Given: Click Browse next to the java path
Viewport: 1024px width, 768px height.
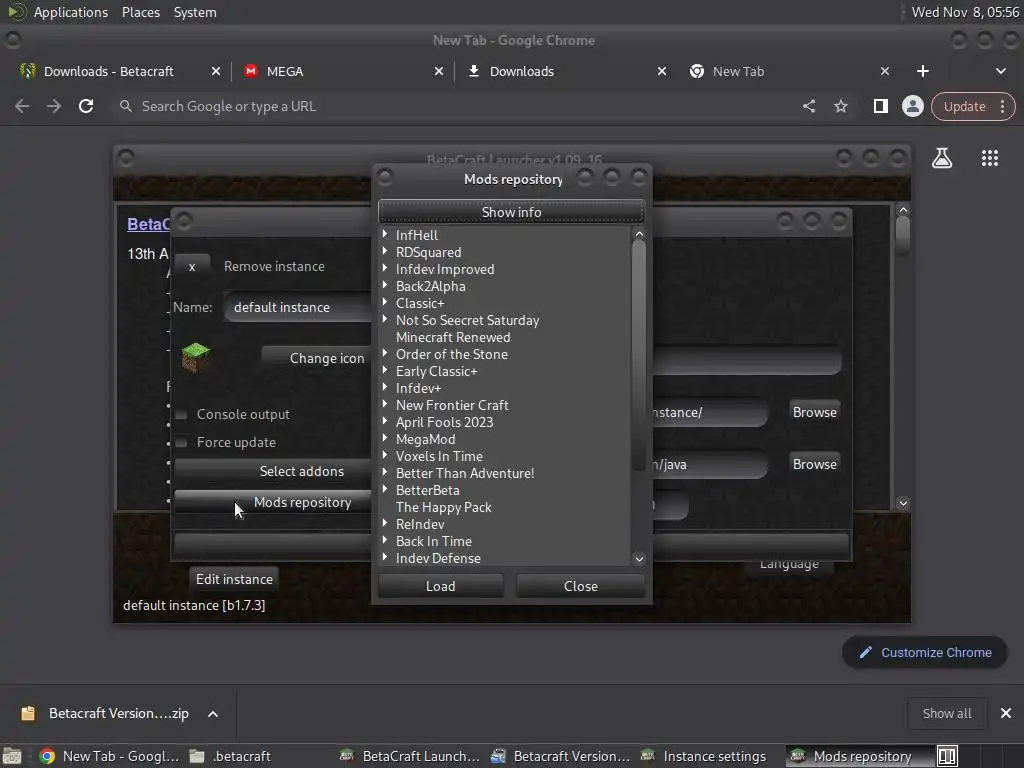Looking at the screenshot, I should tap(814, 464).
